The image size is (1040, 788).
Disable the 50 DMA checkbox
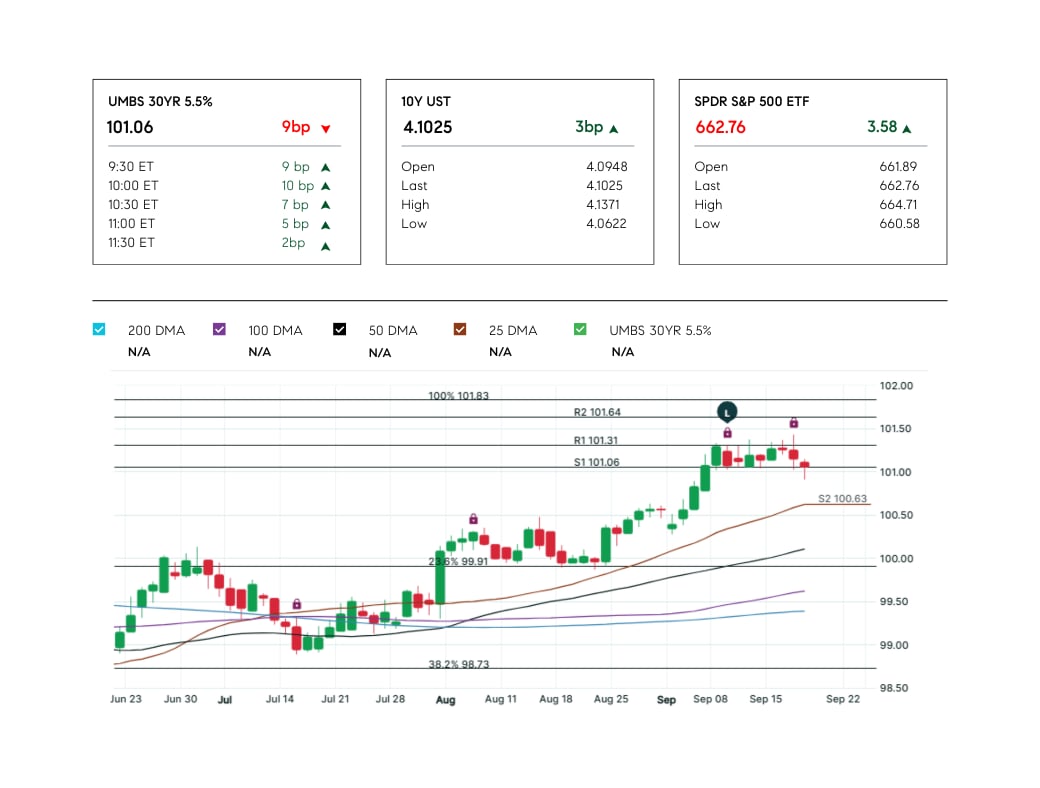(339, 329)
